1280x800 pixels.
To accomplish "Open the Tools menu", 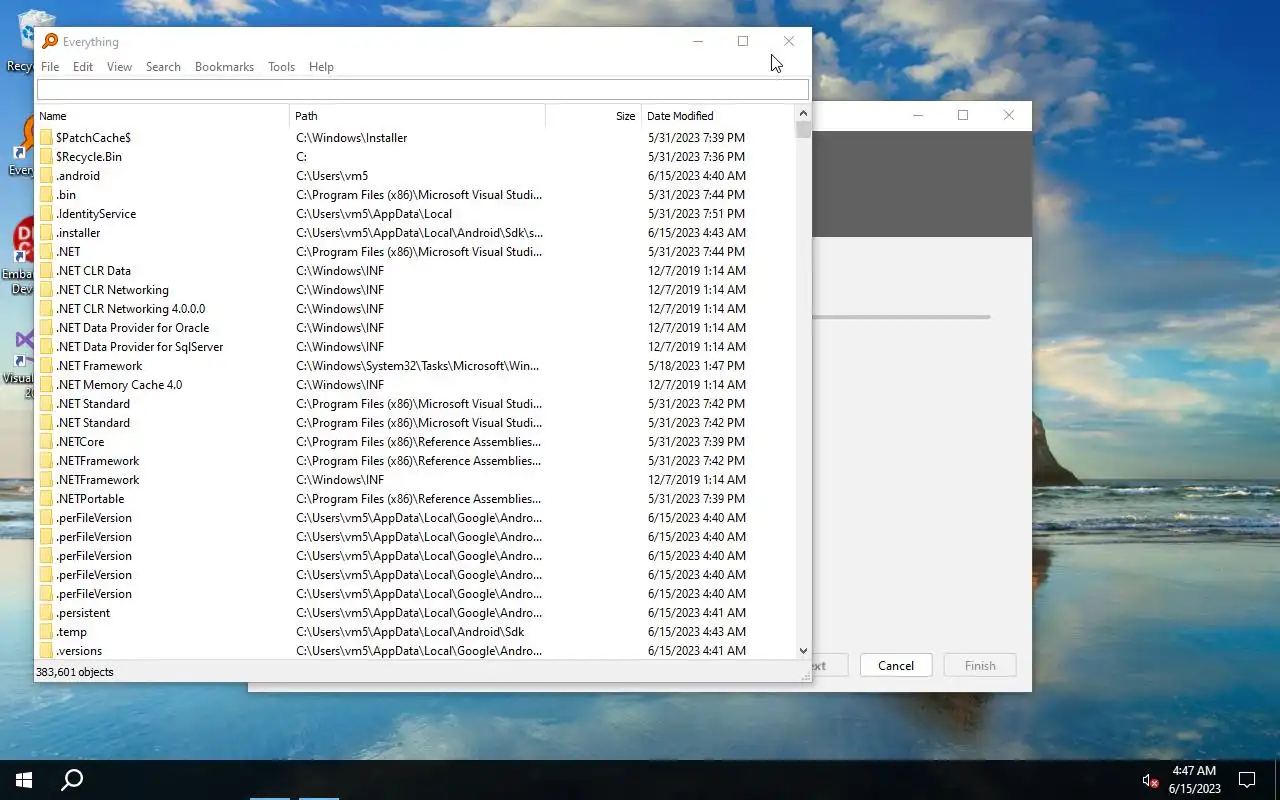I will (281, 67).
